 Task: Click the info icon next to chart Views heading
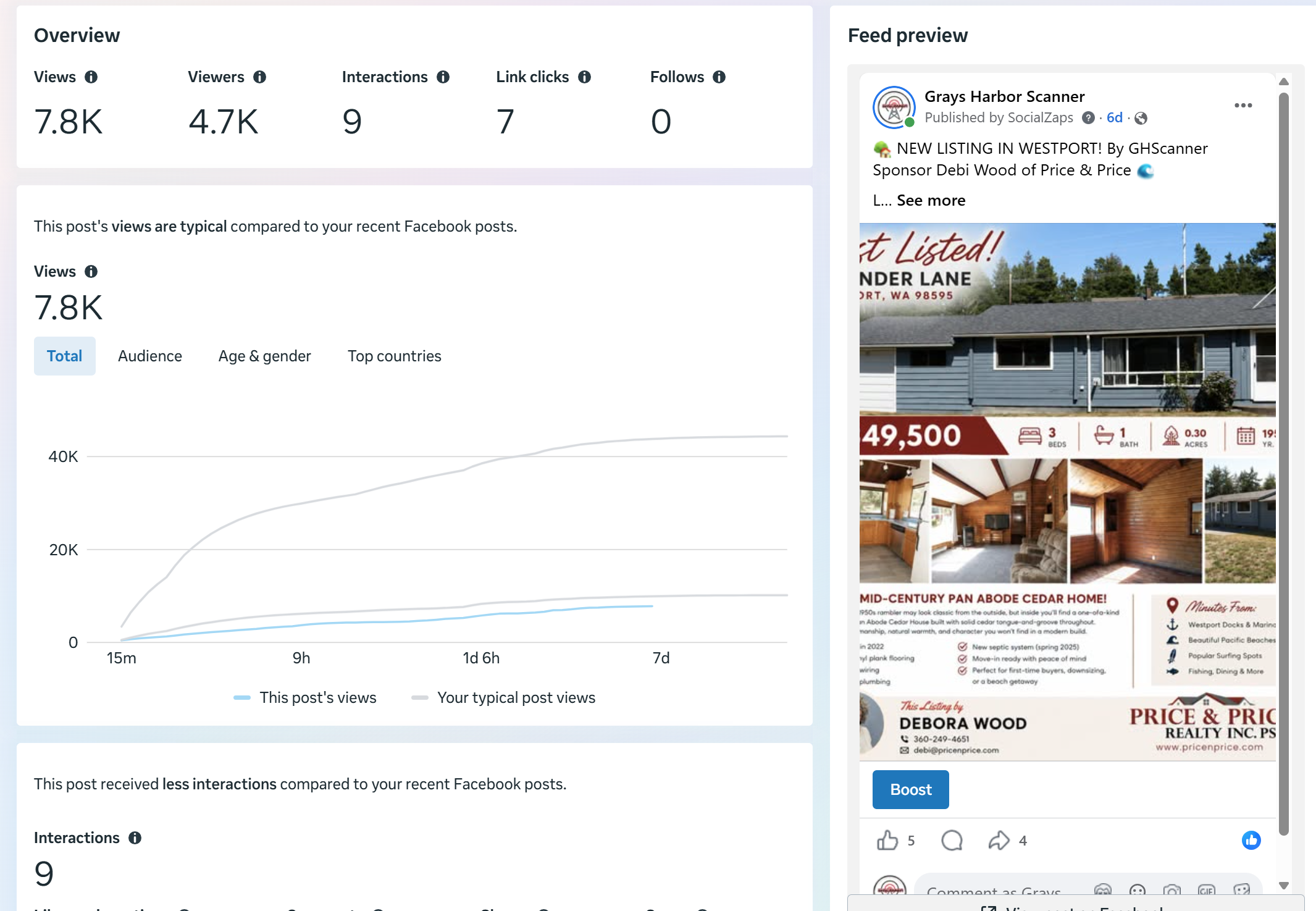coord(91,272)
